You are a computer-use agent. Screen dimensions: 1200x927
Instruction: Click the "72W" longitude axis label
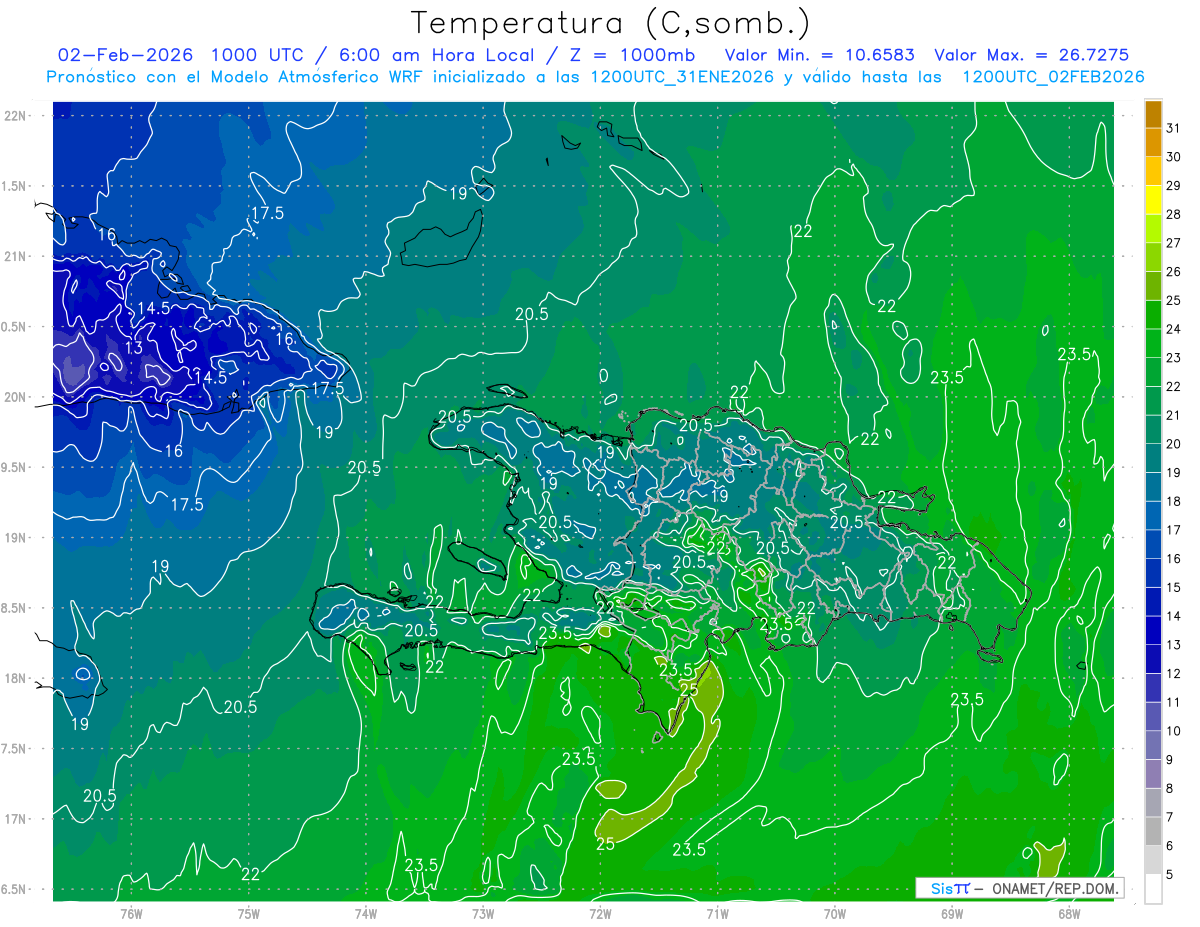(x=600, y=913)
